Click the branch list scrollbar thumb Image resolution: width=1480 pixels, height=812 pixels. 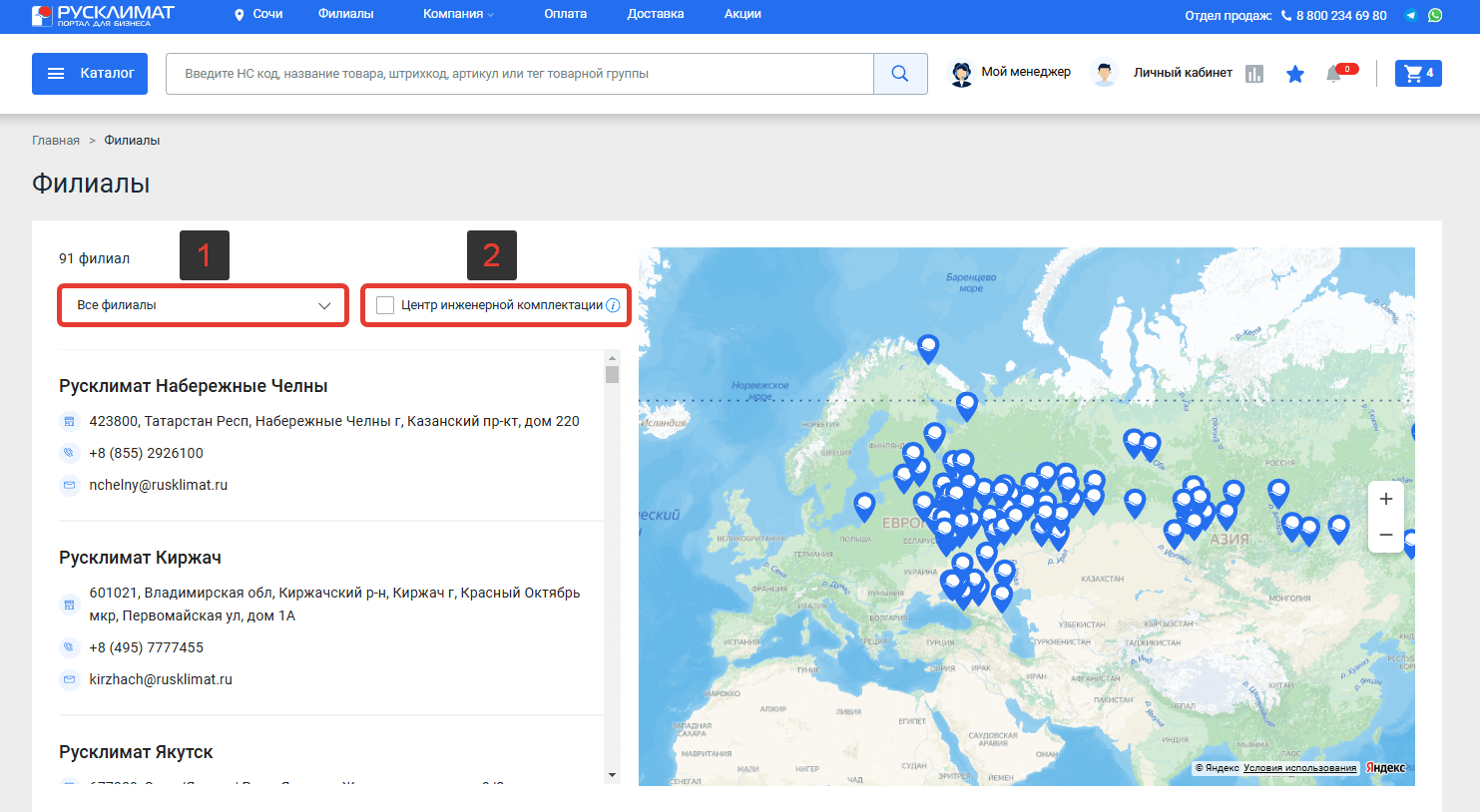coord(612,374)
